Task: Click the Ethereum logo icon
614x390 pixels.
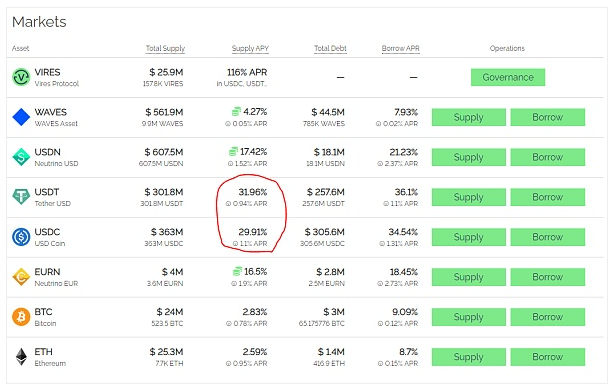Action: point(21,357)
